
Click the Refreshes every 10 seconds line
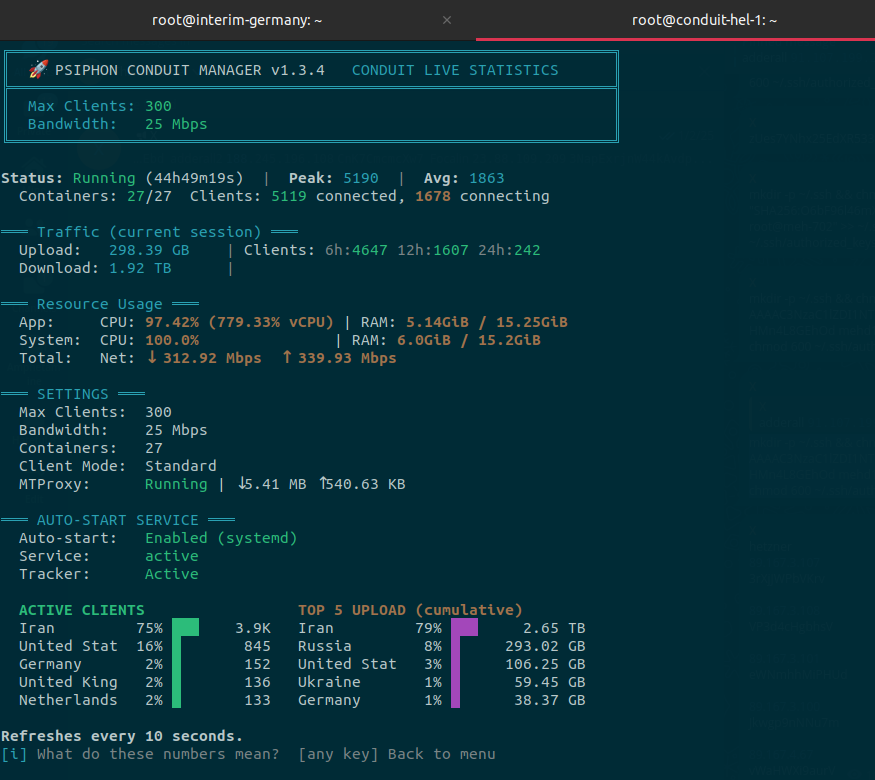[x=122, y=736]
